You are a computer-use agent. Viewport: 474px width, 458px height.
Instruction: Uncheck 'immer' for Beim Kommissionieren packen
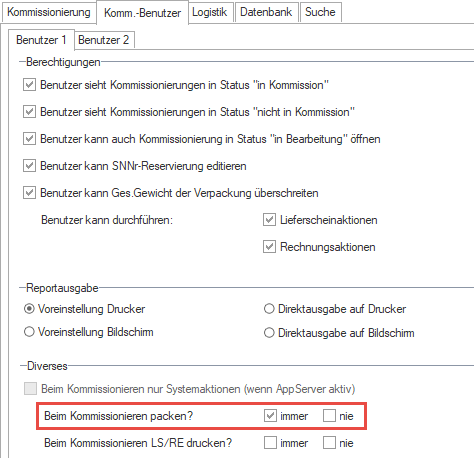[270, 416]
